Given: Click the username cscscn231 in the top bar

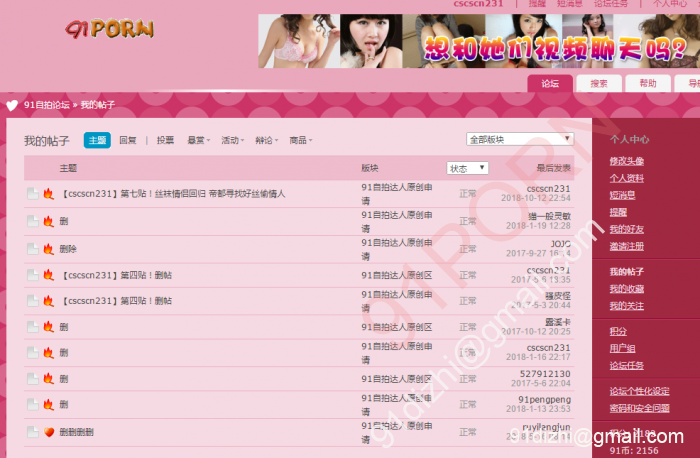Looking at the screenshot, I should tap(477, 4).
